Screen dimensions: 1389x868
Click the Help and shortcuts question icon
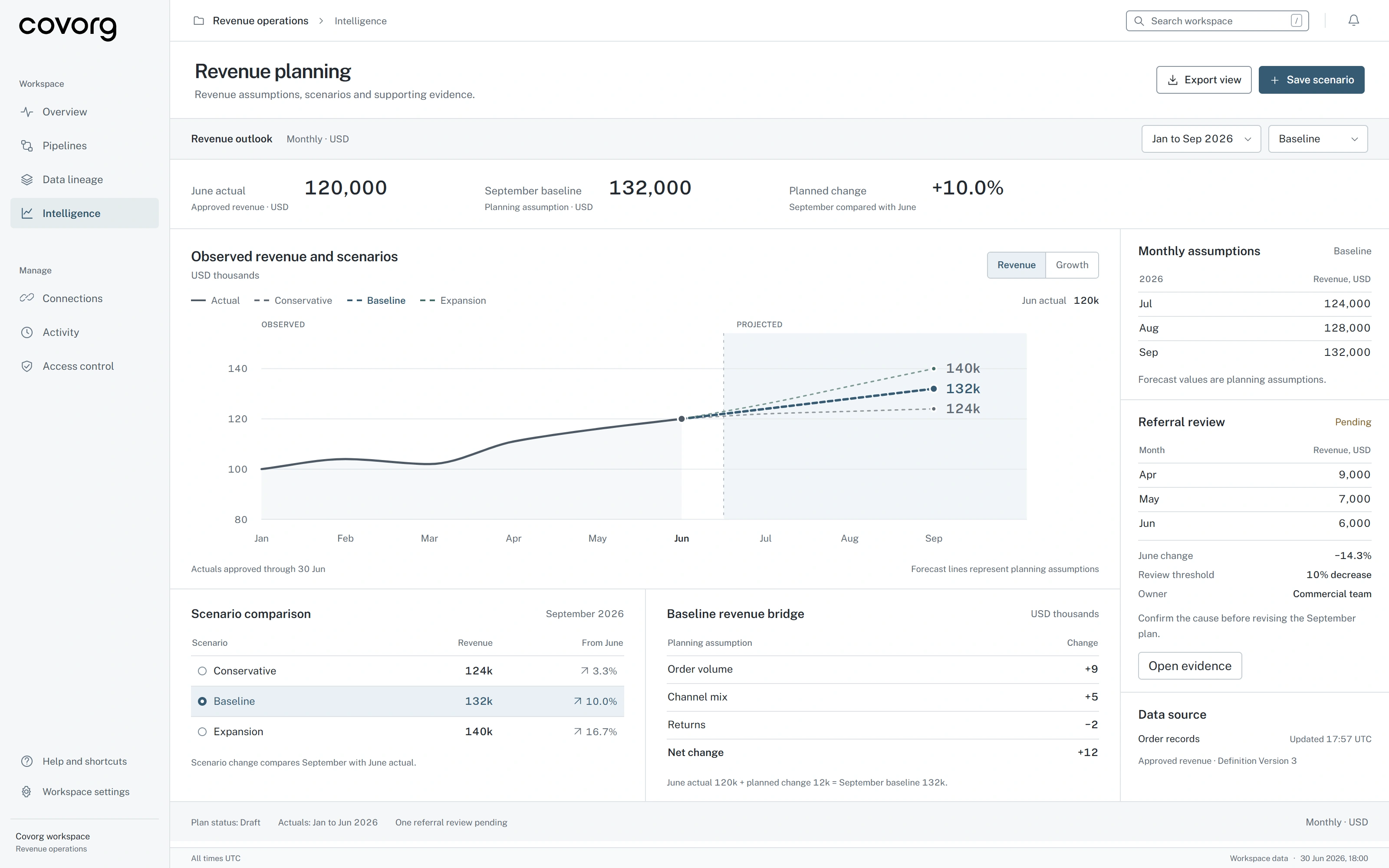click(26, 761)
